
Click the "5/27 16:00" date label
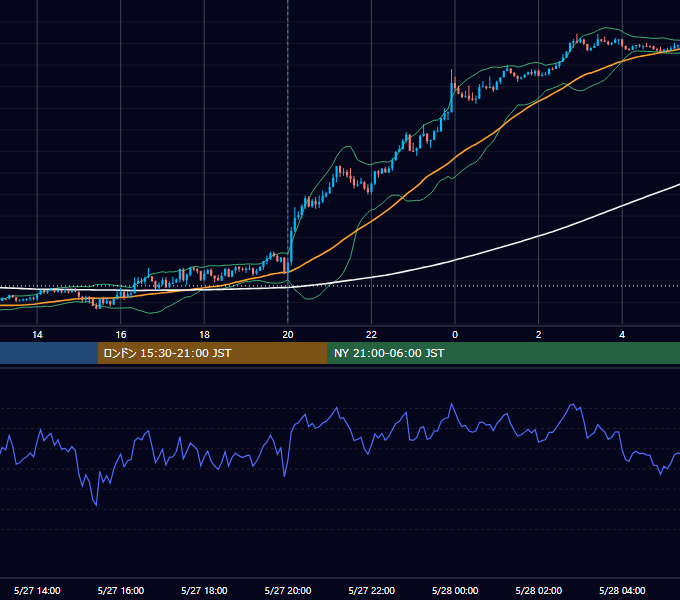(x=121, y=590)
